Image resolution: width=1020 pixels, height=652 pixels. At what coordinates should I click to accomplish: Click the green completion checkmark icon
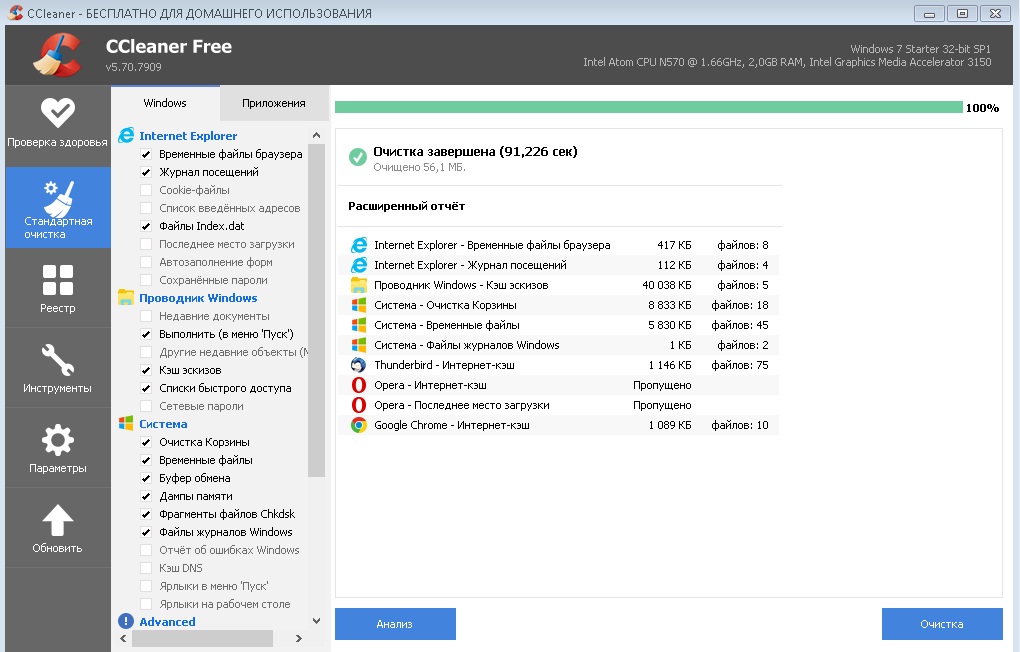[x=358, y=157]
